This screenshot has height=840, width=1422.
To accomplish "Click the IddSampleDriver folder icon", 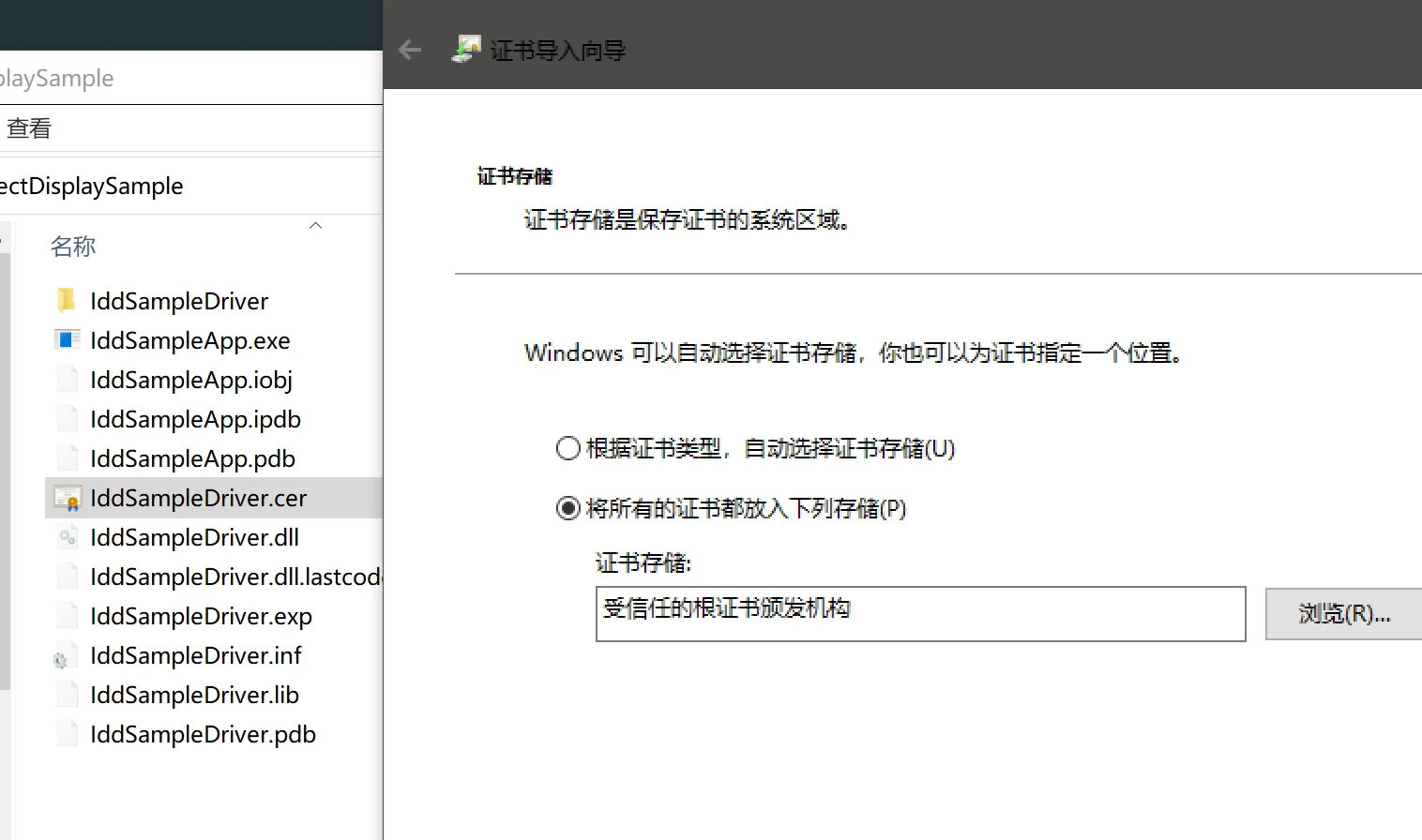I will point(67,301).
